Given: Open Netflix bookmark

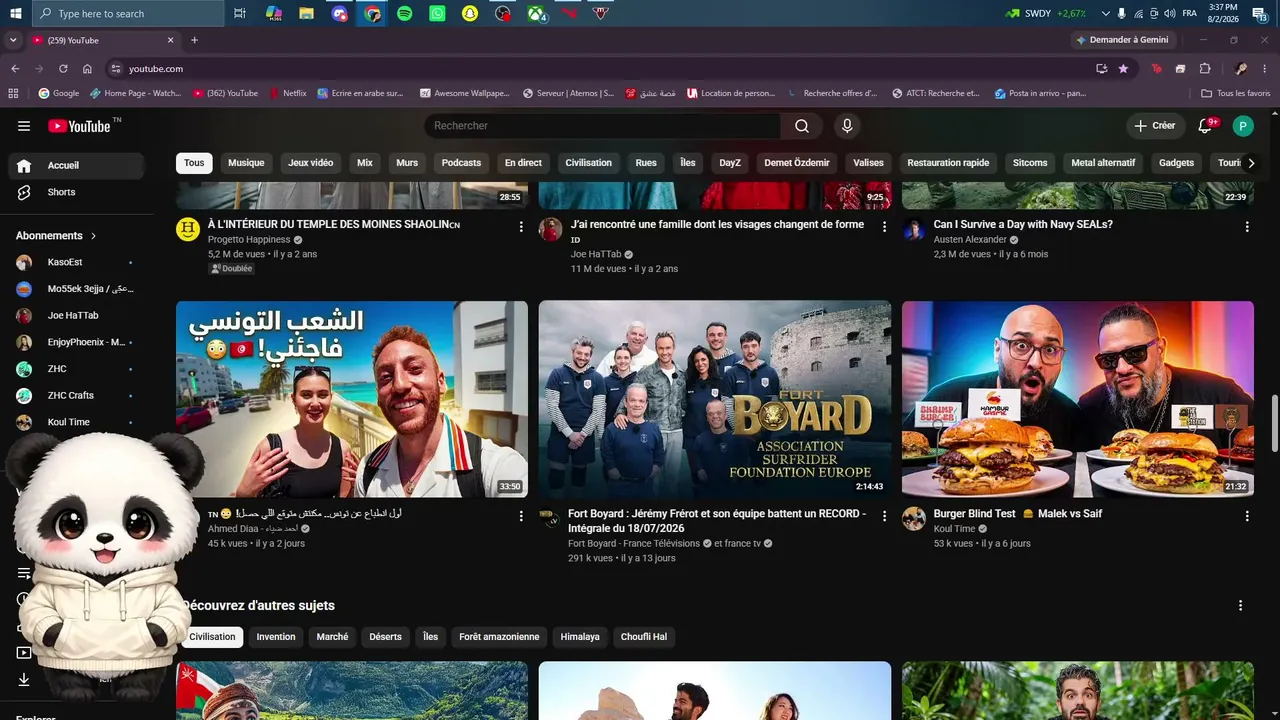Looking at the screenshot, I should tap(287, 93).
